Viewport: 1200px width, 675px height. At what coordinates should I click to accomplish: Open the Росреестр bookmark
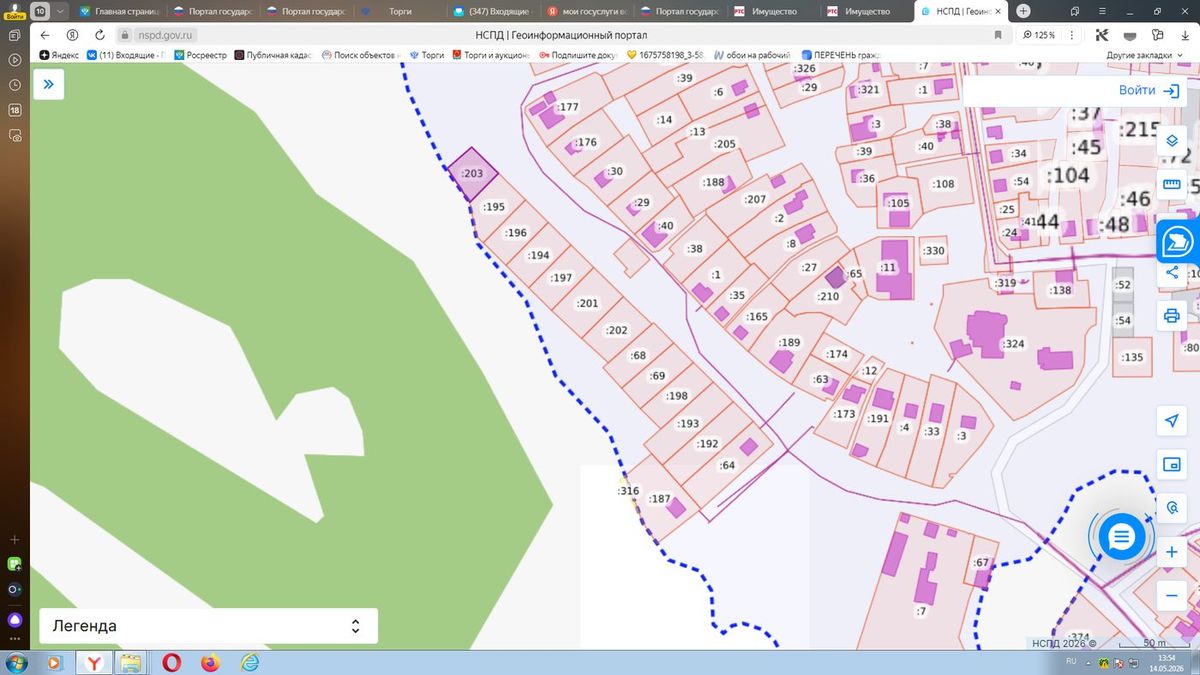pyautogui.click(x=201, y=55)
